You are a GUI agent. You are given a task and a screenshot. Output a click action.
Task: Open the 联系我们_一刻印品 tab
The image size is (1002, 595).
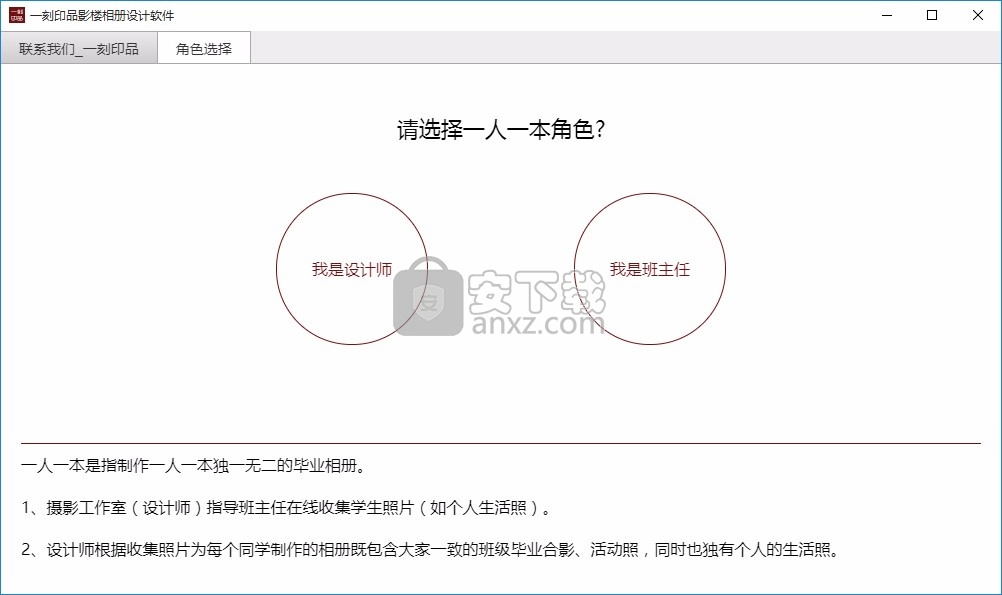pos(79,48)
